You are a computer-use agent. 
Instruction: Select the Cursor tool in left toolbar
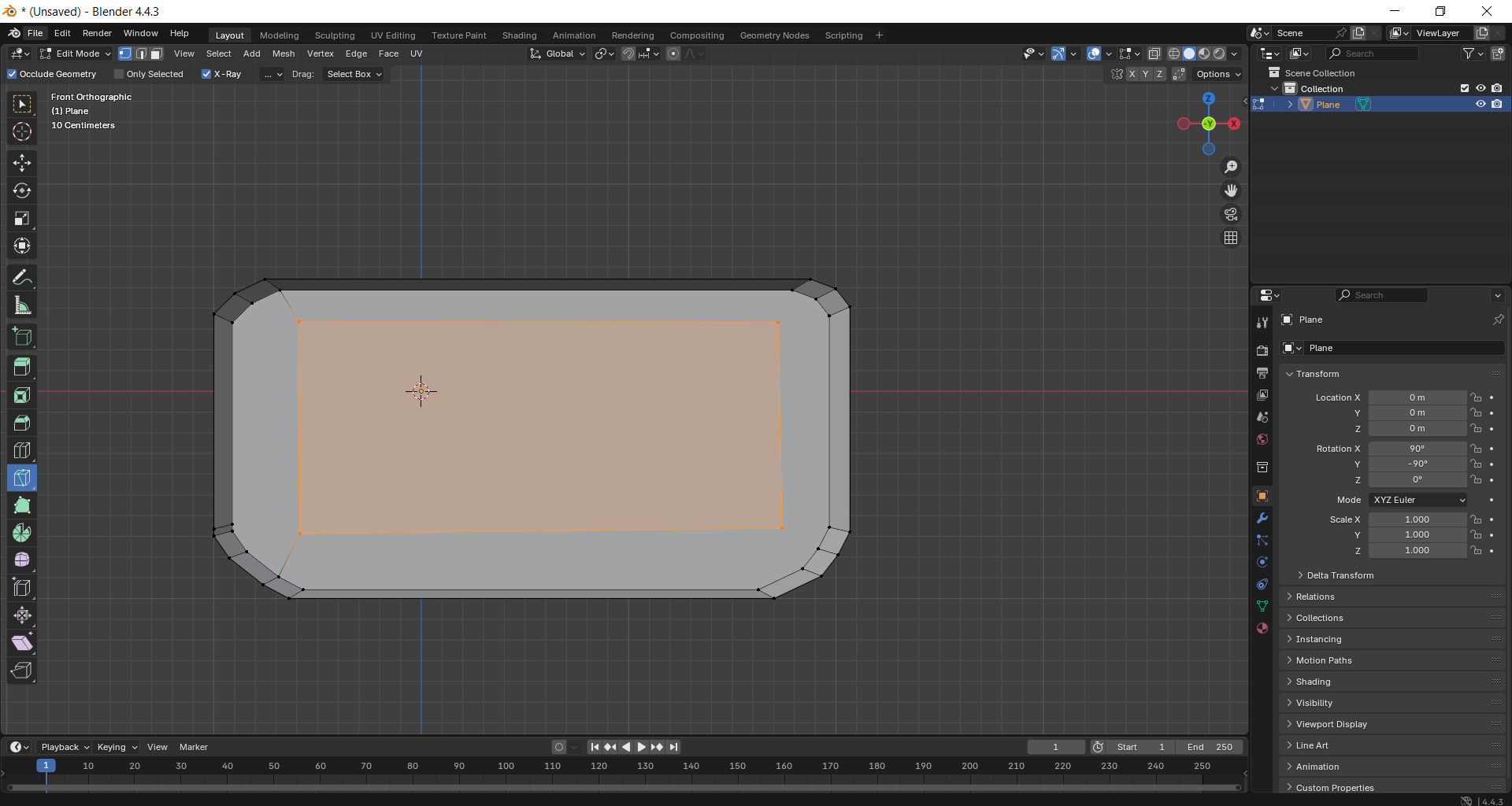point(22,132)
